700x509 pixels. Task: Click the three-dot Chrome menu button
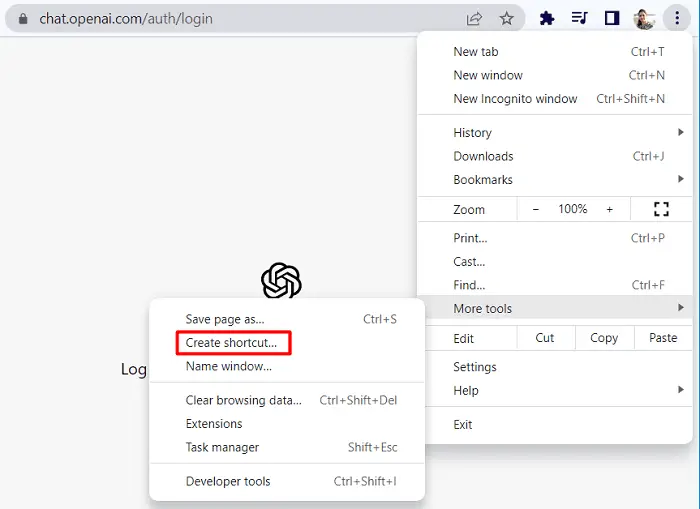coord(677,18)
